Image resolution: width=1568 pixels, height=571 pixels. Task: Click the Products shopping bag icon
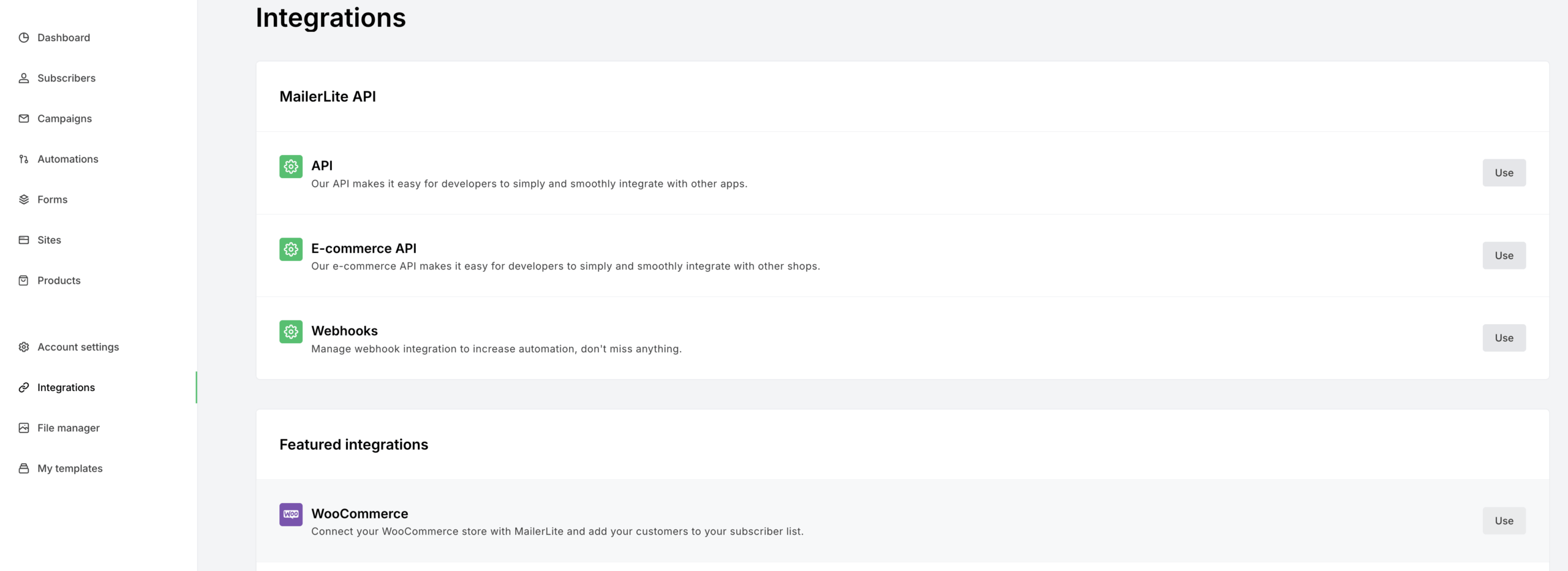[x=24, y=280]
